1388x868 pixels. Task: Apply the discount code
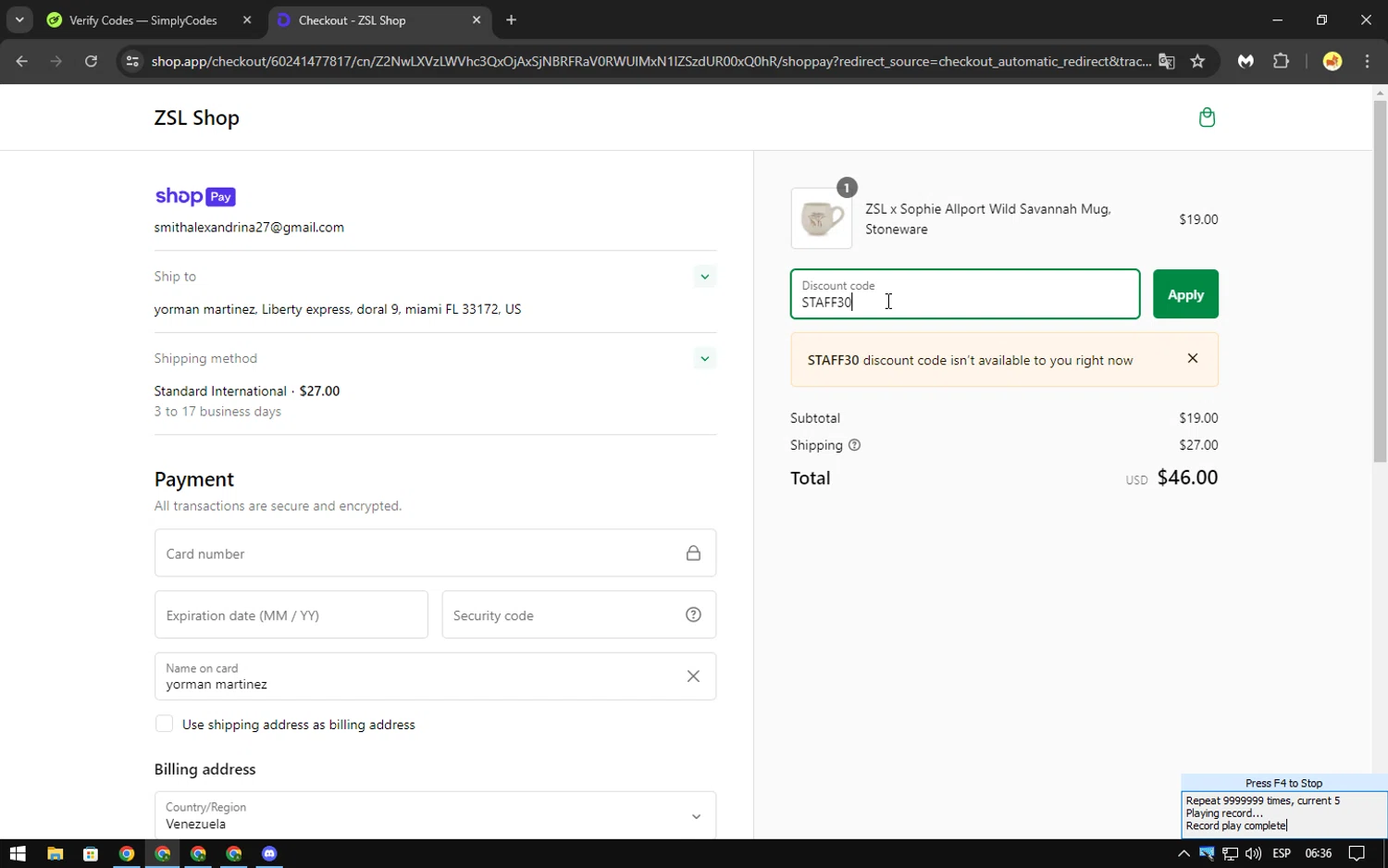tap(1184, 294)
